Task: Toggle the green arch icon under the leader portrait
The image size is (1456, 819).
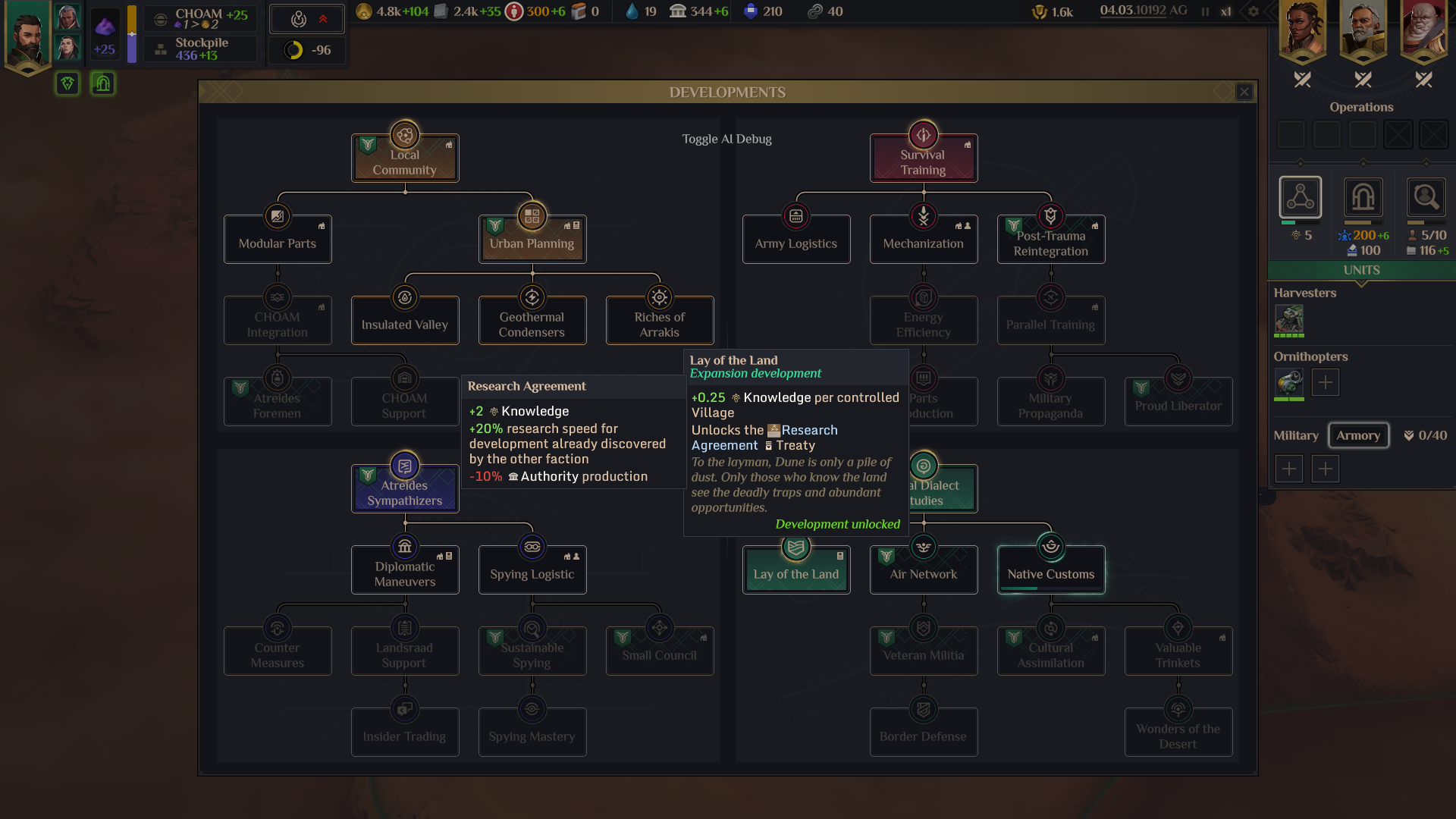Action: [x=102, y=83]
